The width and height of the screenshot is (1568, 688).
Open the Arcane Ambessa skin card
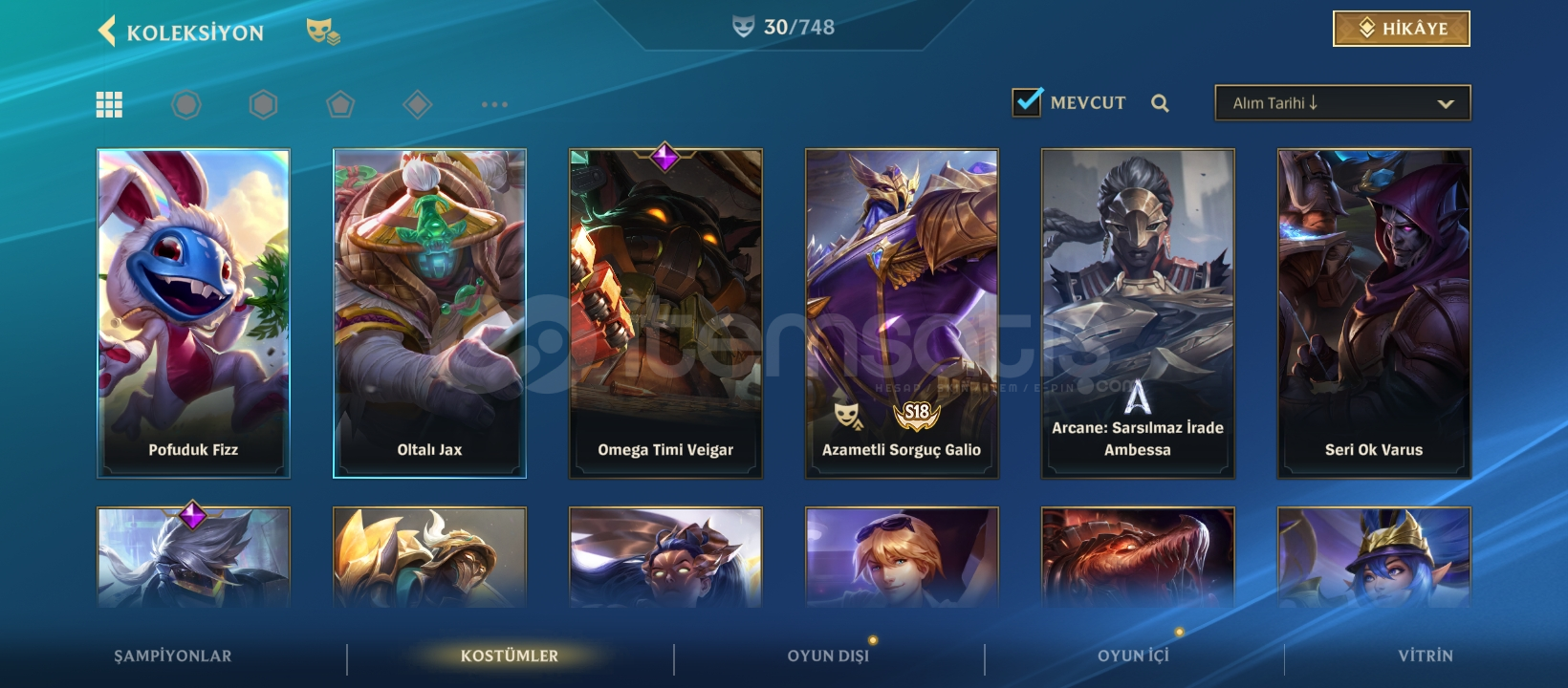click(x=1138, y=312)
